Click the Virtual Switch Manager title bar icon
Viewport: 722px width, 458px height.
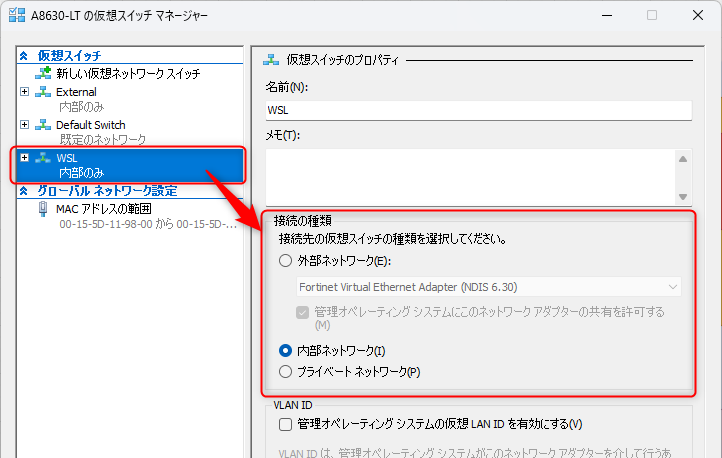click(17, 15)
